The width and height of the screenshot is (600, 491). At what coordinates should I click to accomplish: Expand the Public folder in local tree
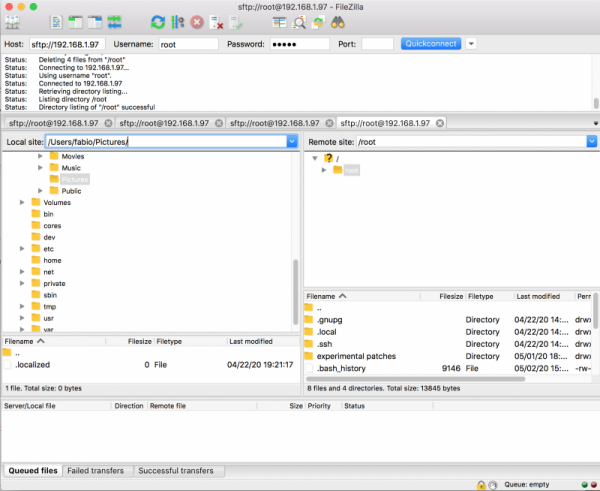point(40,191)
